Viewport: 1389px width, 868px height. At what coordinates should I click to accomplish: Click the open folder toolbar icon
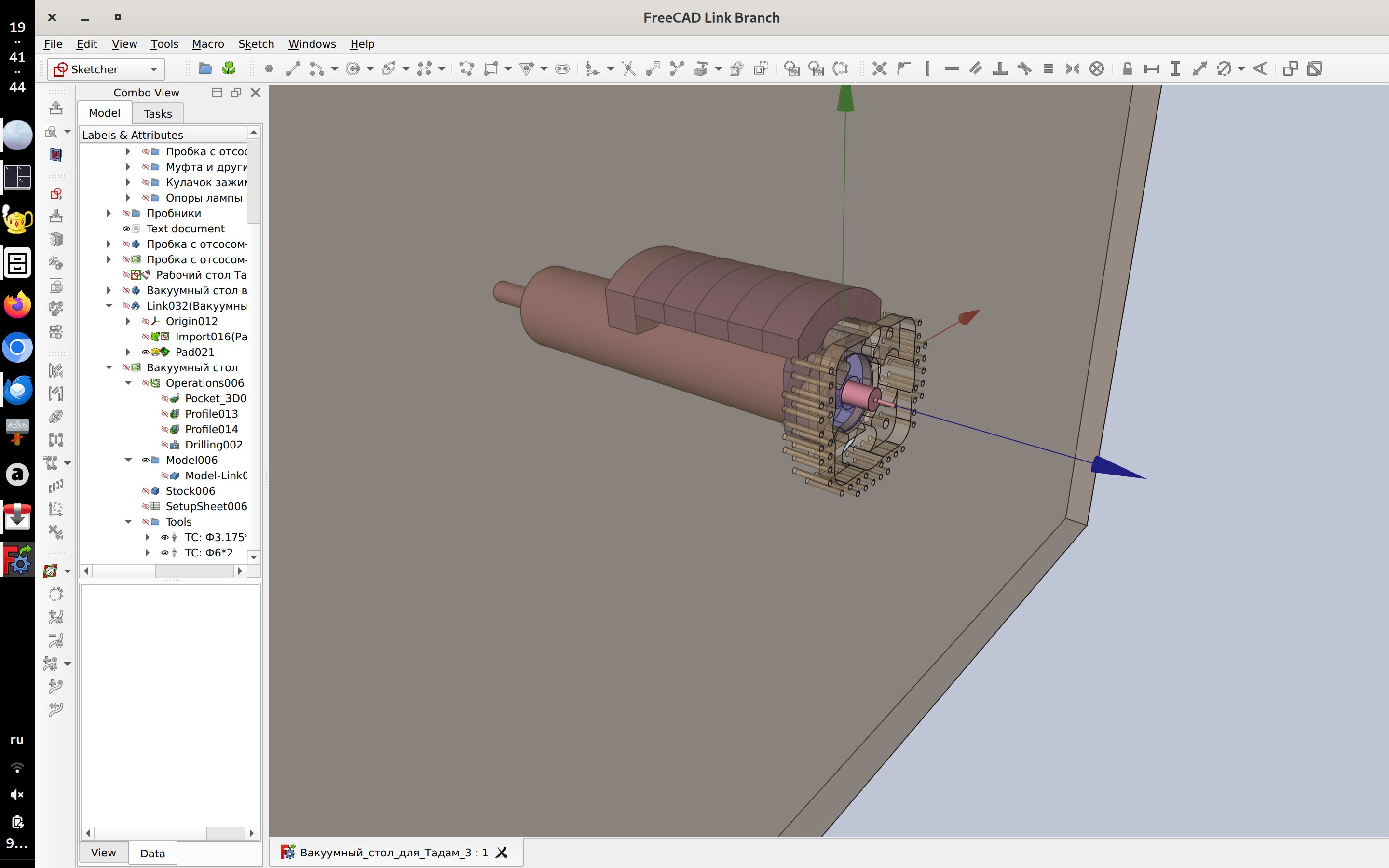205,69
